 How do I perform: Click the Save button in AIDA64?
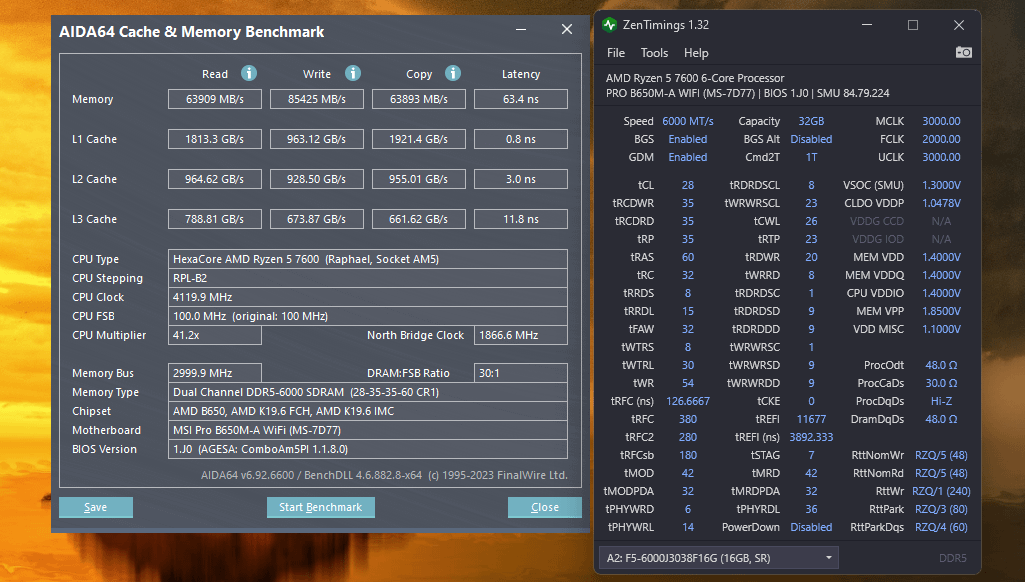pos(95,507)
